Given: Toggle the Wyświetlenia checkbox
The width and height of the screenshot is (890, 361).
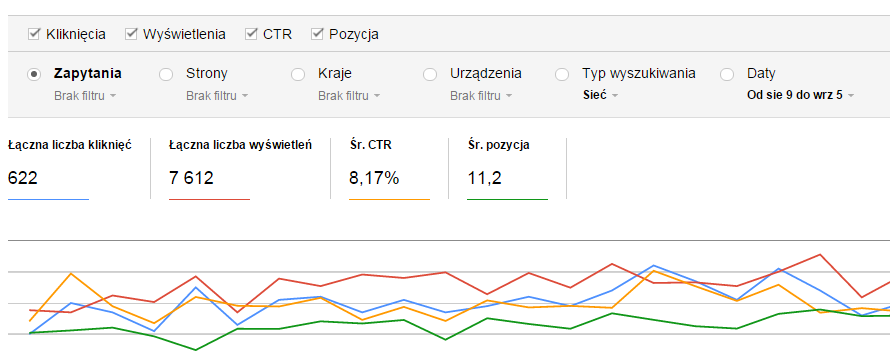Looking at the screenshot, I should (131, 35).
